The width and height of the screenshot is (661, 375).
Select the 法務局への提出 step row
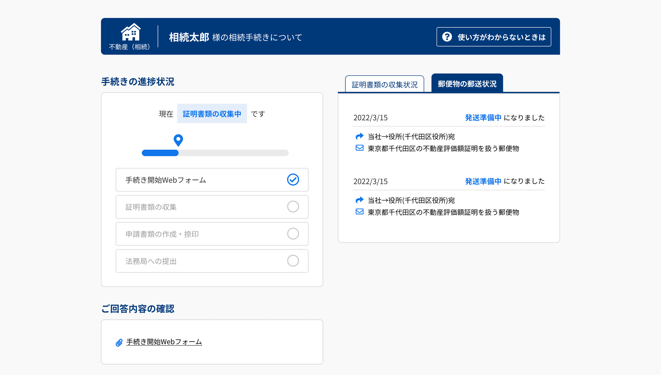tap(212, 261)
